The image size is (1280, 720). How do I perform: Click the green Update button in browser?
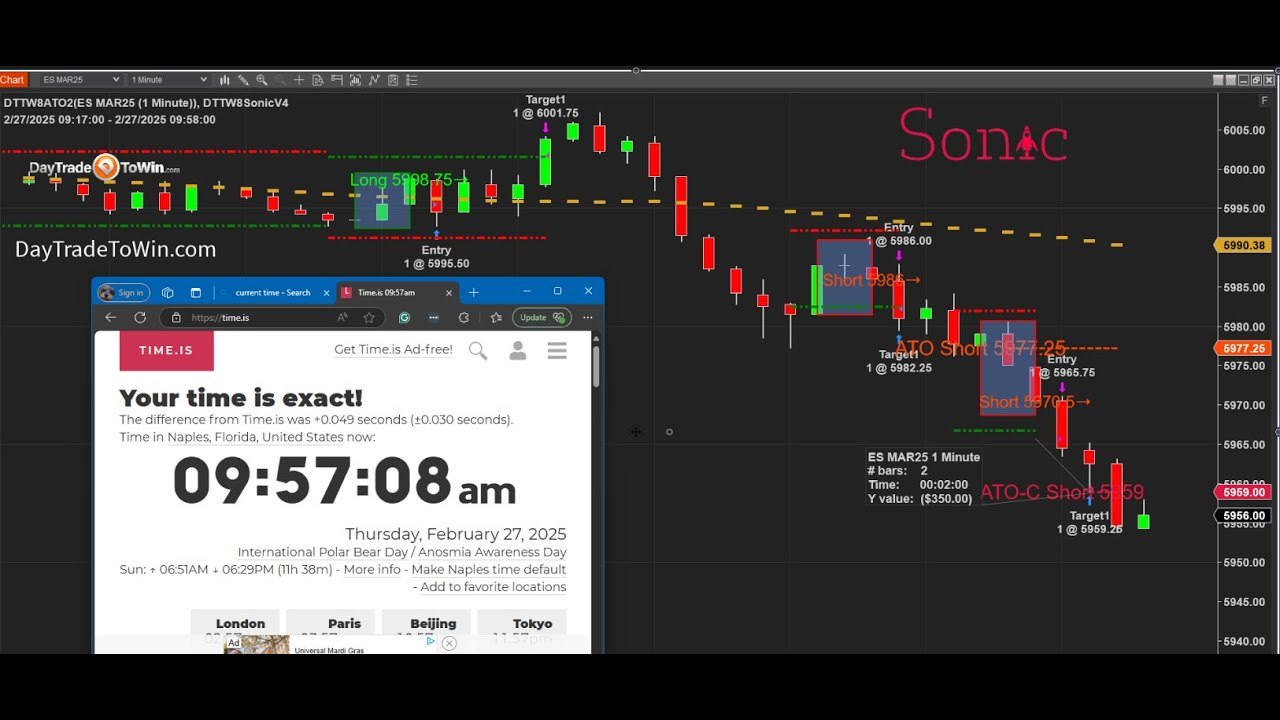click(x=531, y=317)
